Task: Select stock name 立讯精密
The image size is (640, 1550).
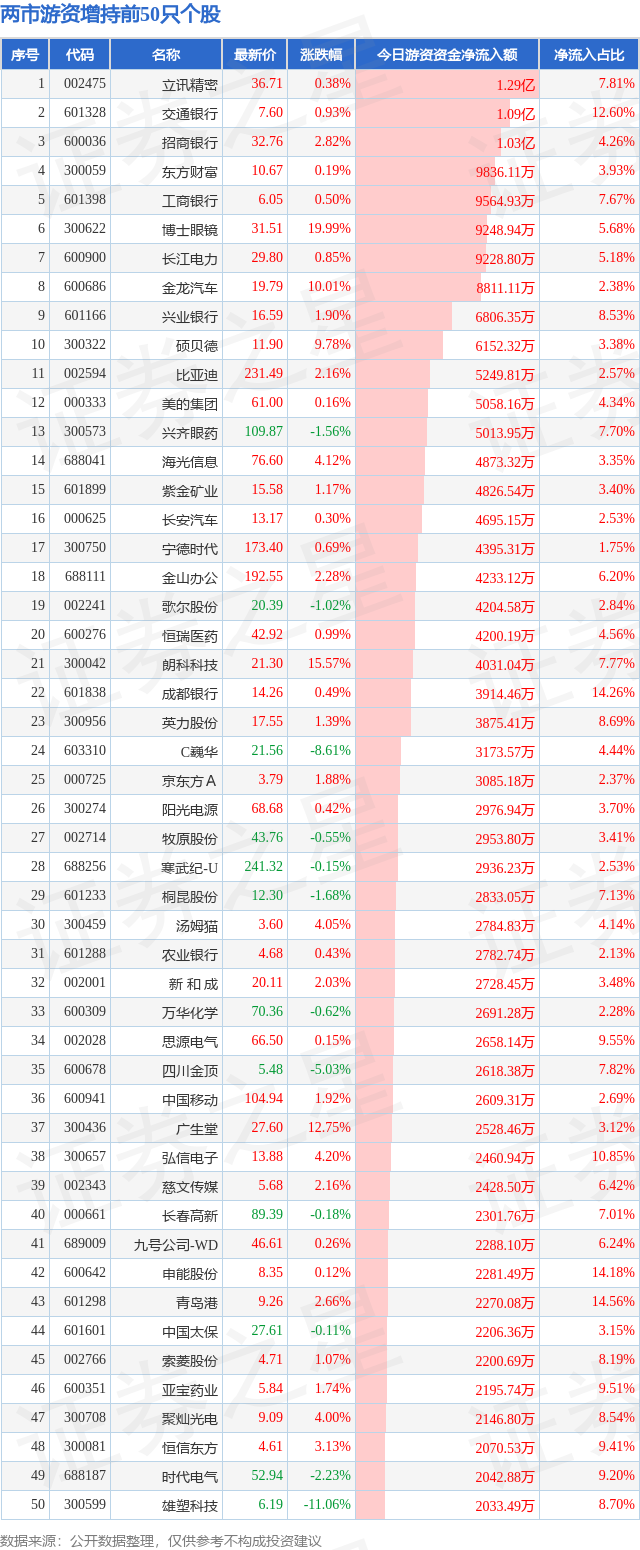Action: pos(190,85)
